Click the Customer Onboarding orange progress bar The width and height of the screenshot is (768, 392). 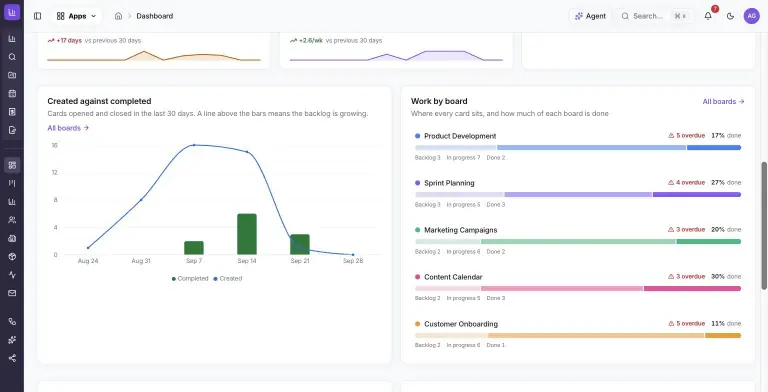tap(578, 336)
